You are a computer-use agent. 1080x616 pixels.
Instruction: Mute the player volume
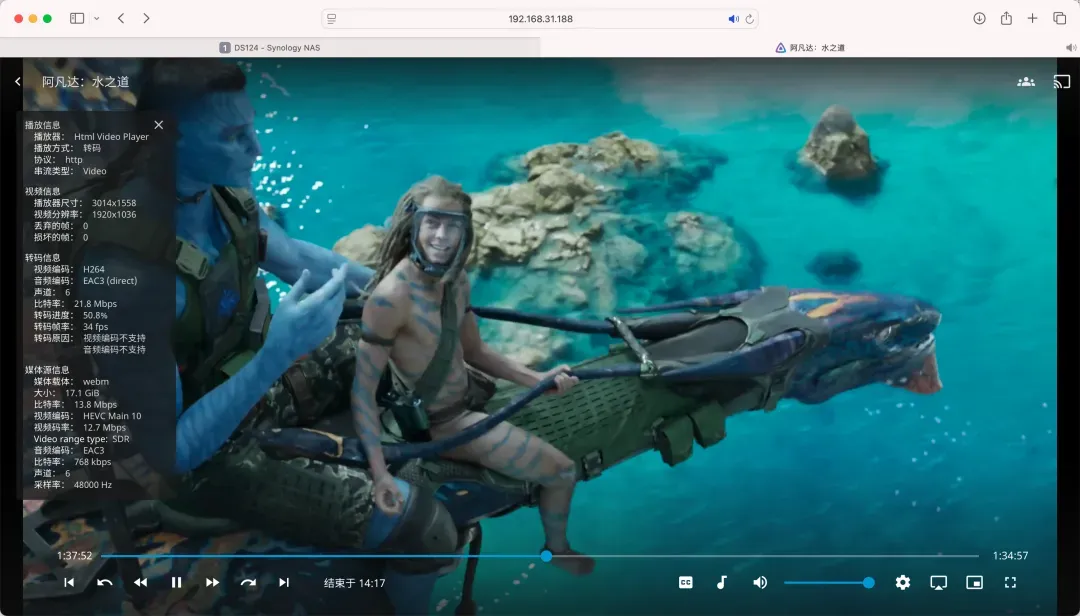pyautogui.click(x=760, y=582)
